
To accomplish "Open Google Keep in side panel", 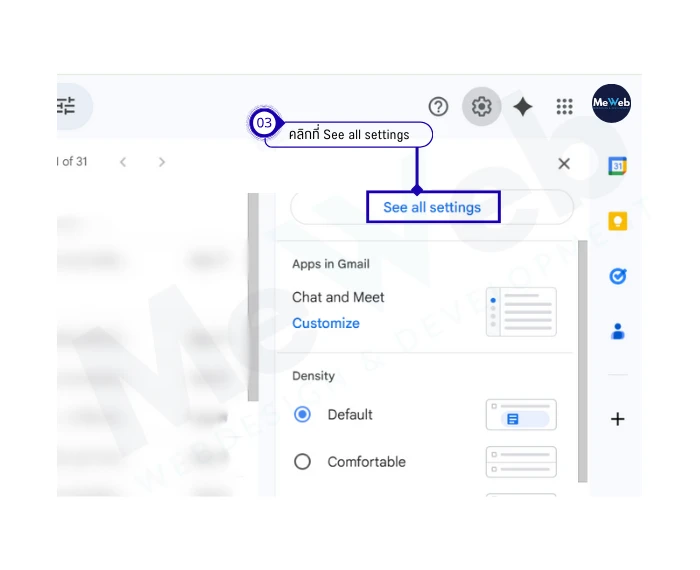I will [618, 221].
